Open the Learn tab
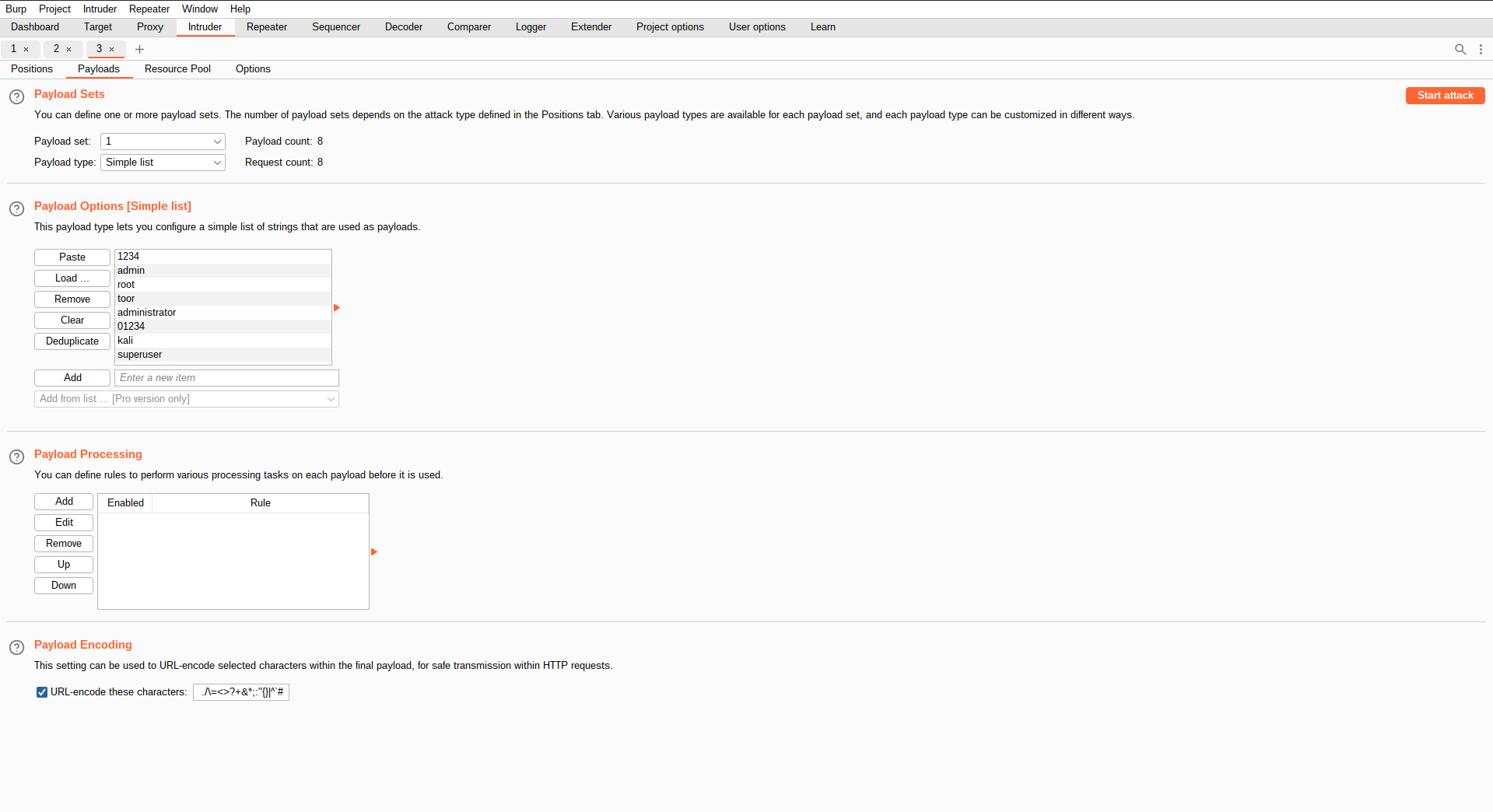Image resolution: width=1493 pixels, height=812 pixels. pos(823,27)
